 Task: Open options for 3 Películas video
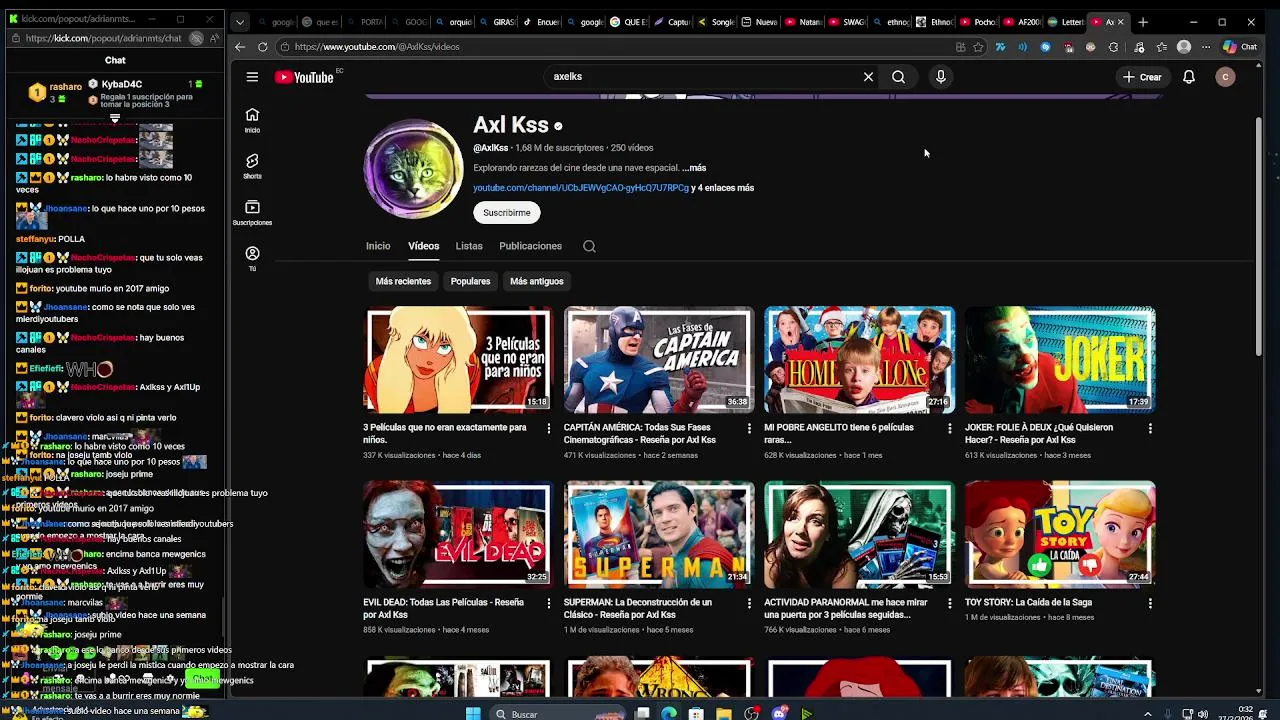(548, 428)
